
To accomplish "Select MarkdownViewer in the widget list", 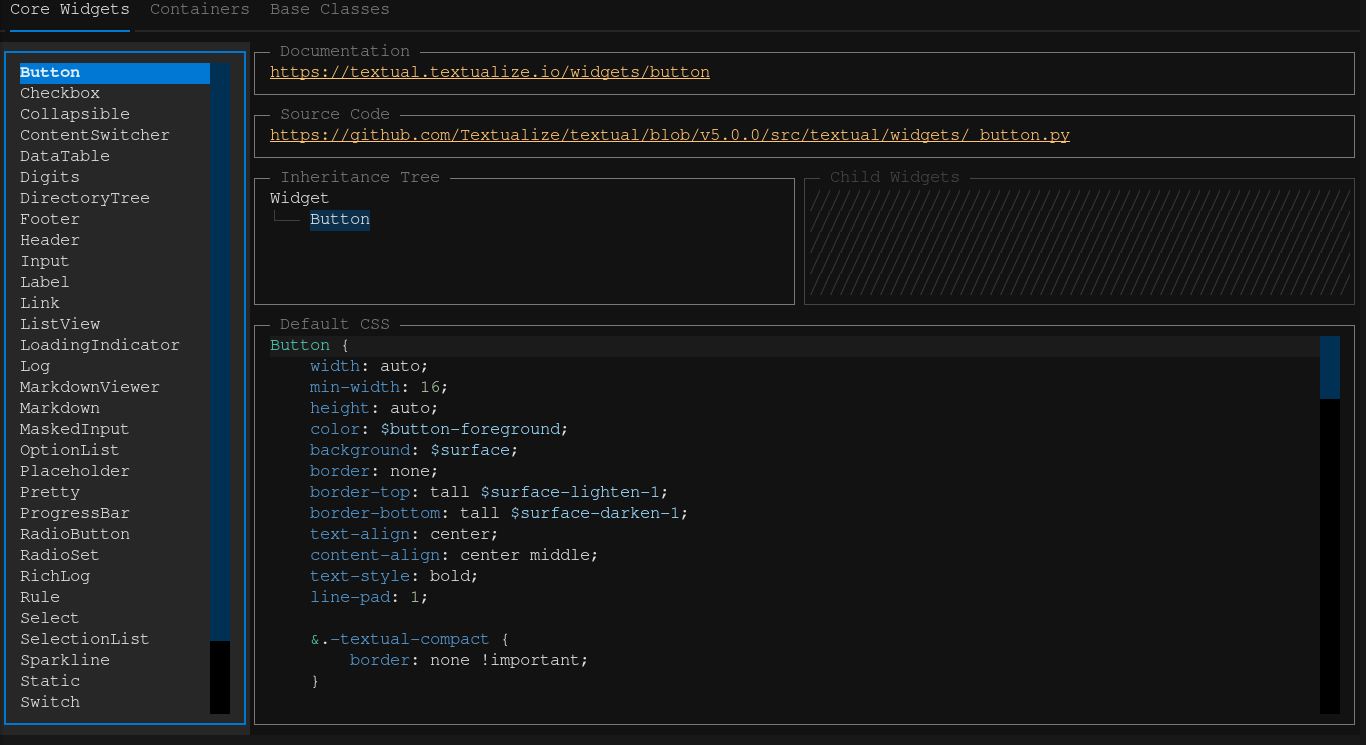I will point(89,386).
